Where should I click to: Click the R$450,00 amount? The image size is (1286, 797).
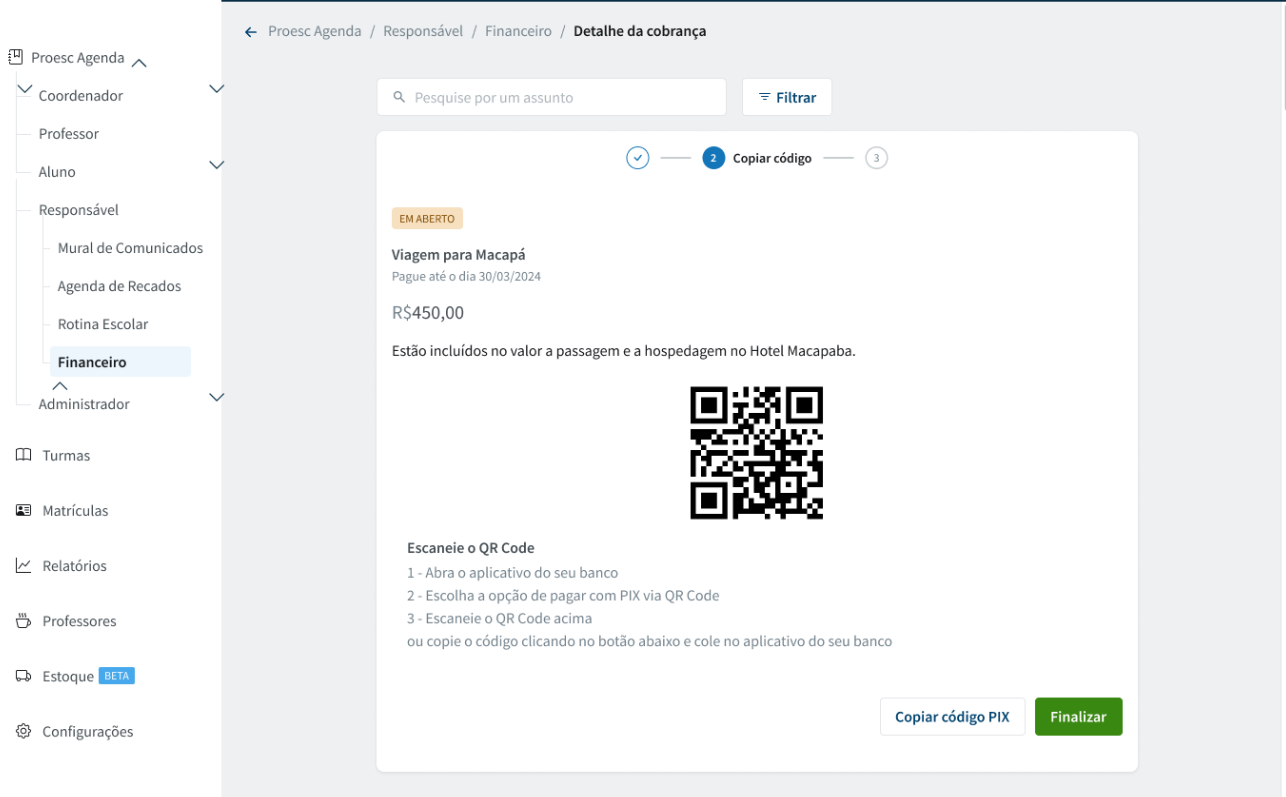point(428,312)
